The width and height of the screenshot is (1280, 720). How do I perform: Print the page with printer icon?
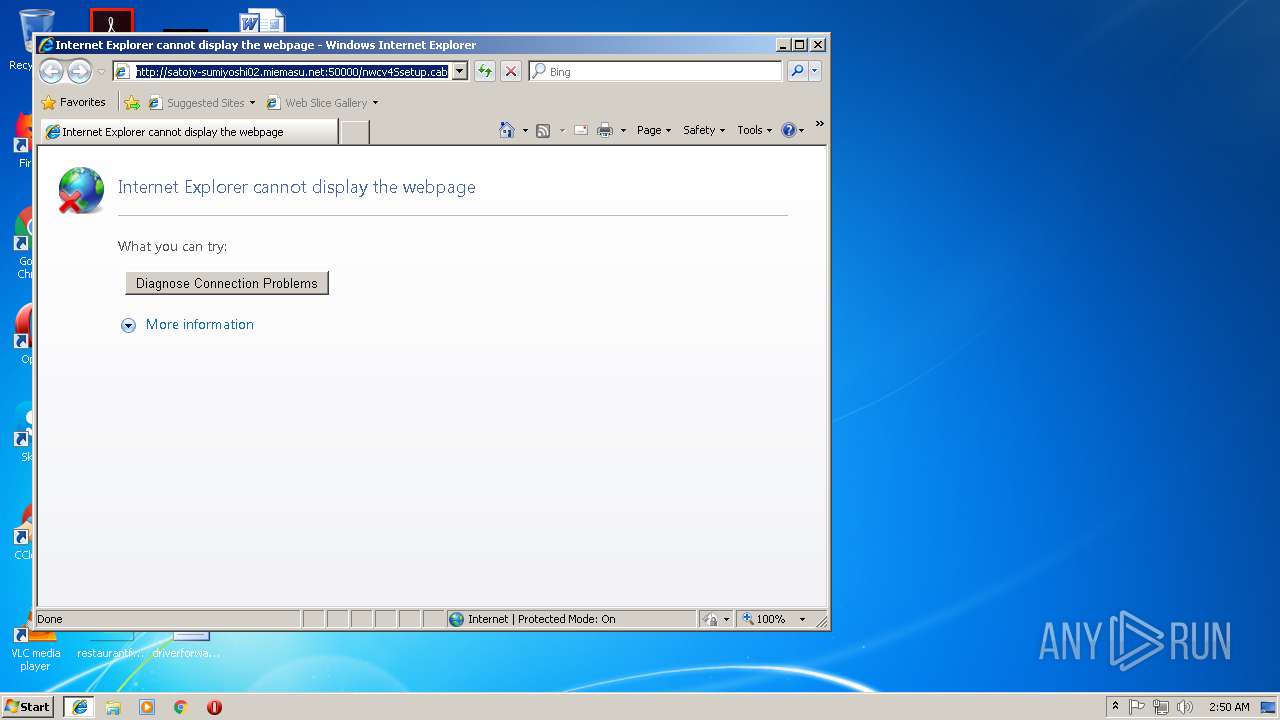(x=605, y=131)
